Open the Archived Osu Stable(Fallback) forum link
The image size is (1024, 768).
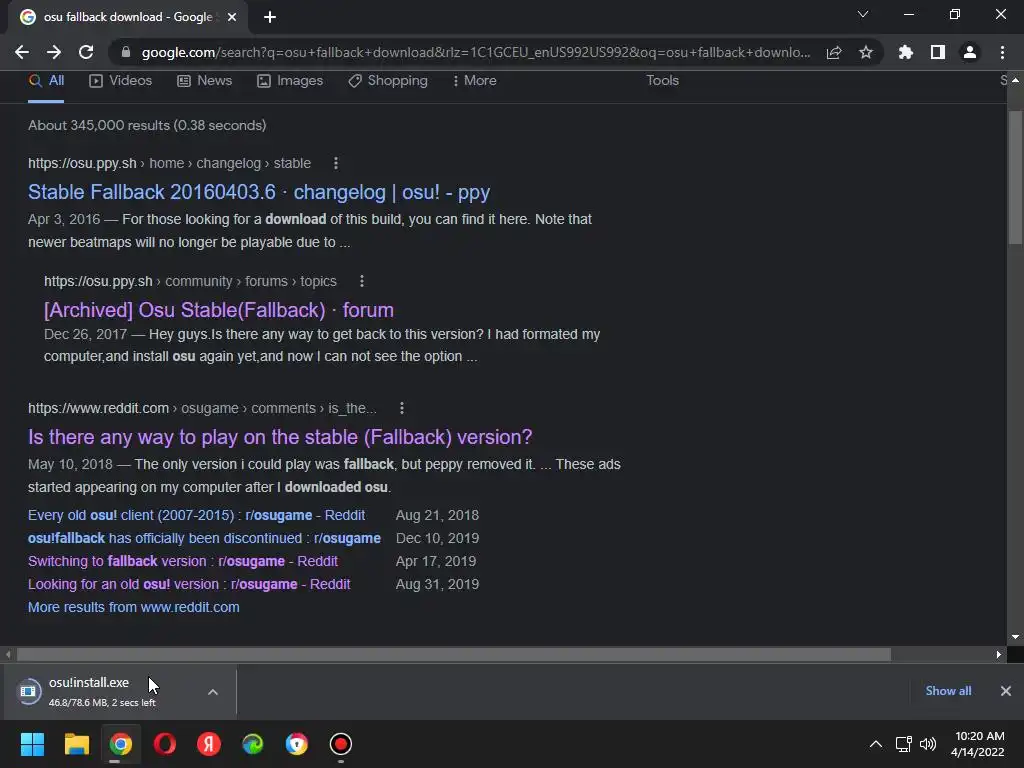click(x=219, y=310)
